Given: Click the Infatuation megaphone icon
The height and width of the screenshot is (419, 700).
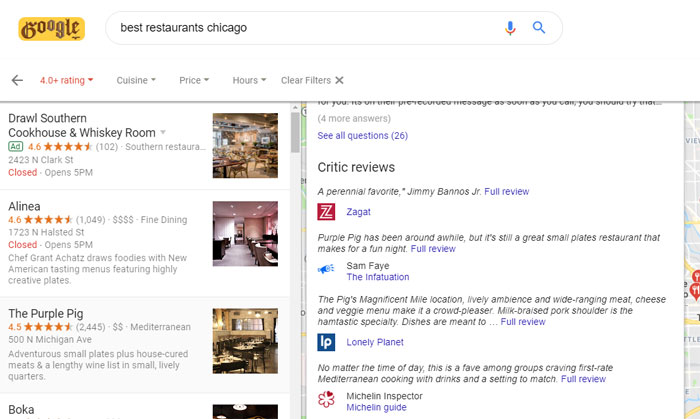Looking at the screenshot, I should [326, 270].
